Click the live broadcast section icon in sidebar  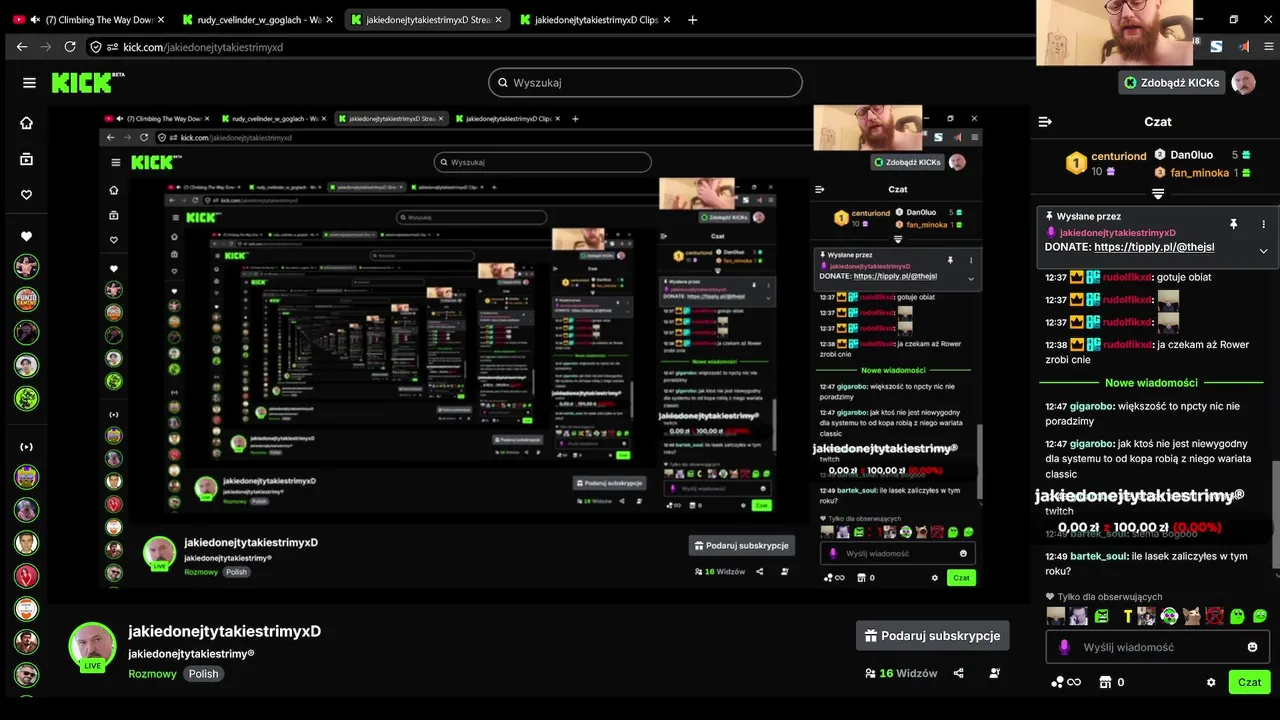27,447
